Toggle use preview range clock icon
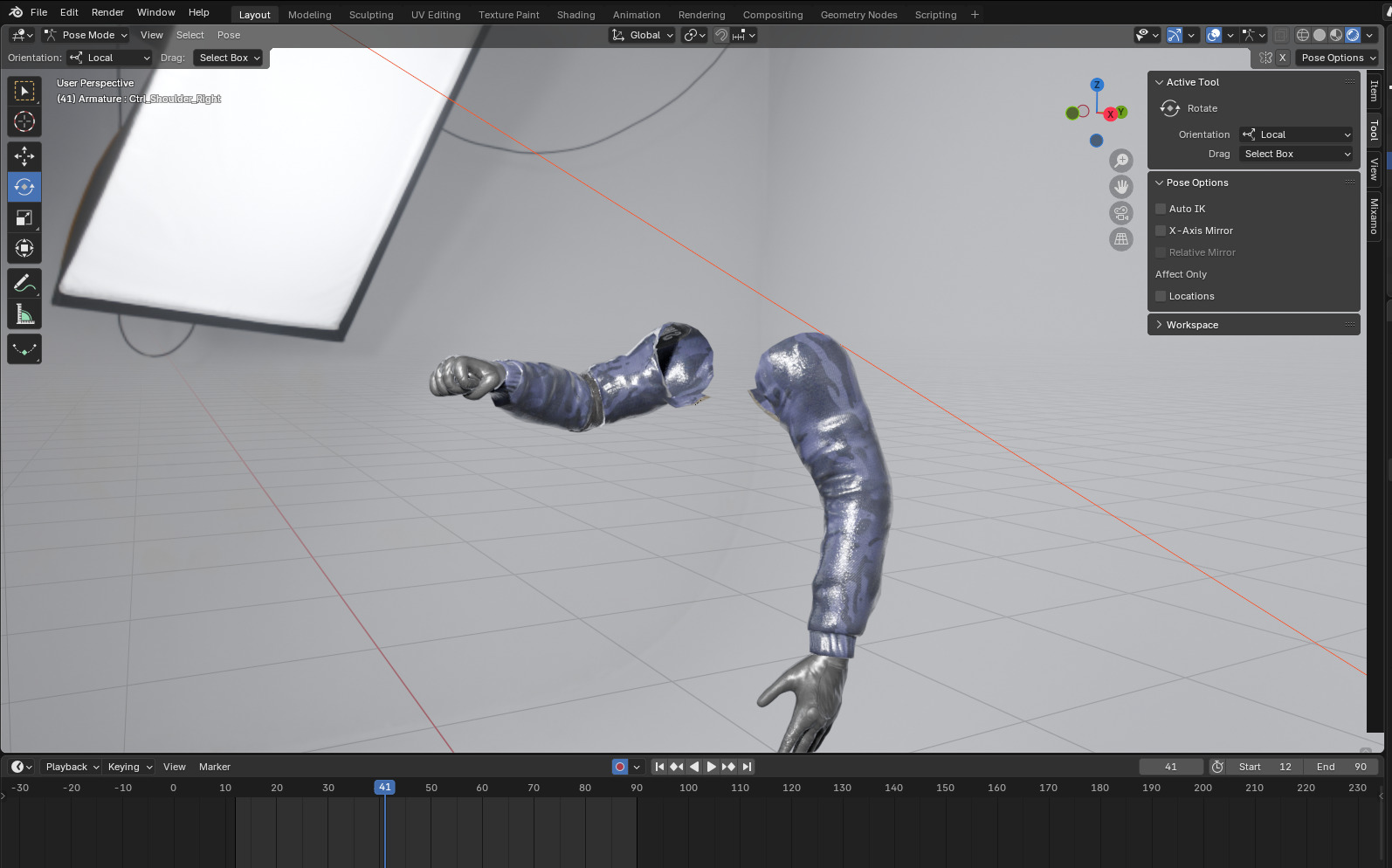This screenshot has width=1392, height=868. (1217, 767)
